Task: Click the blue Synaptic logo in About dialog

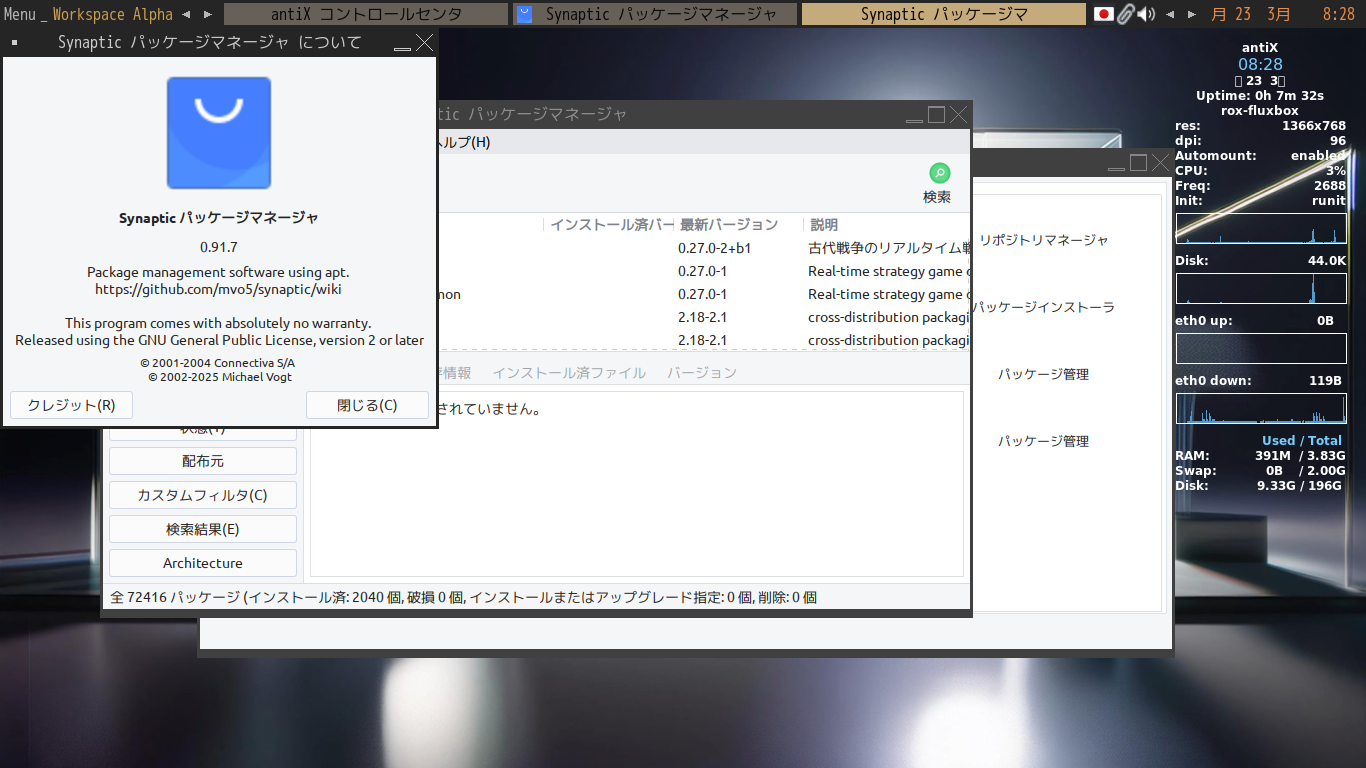Action: (x=219, y=133)
